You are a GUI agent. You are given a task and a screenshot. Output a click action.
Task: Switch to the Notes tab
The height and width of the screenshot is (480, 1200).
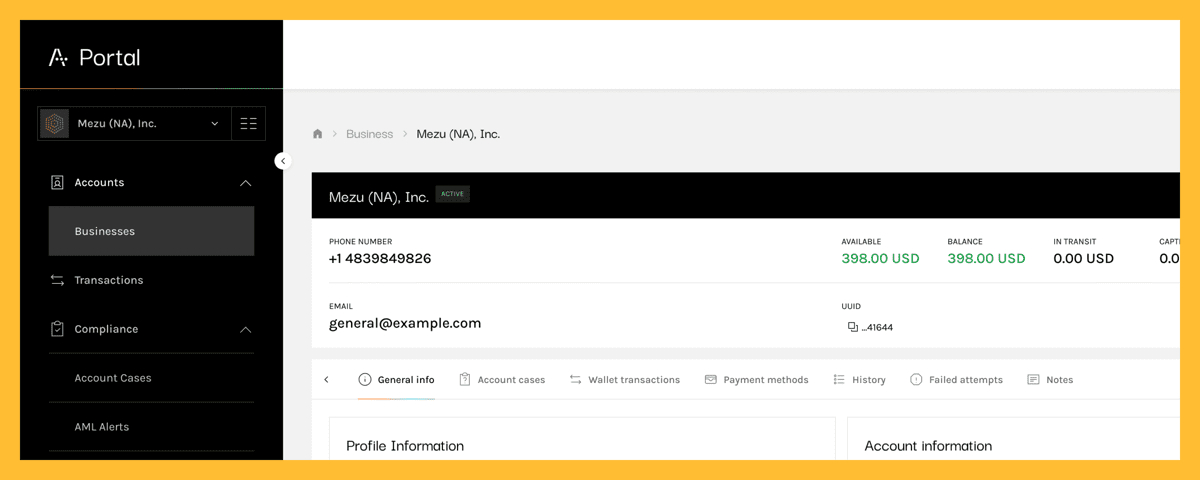click(1050, 380)
